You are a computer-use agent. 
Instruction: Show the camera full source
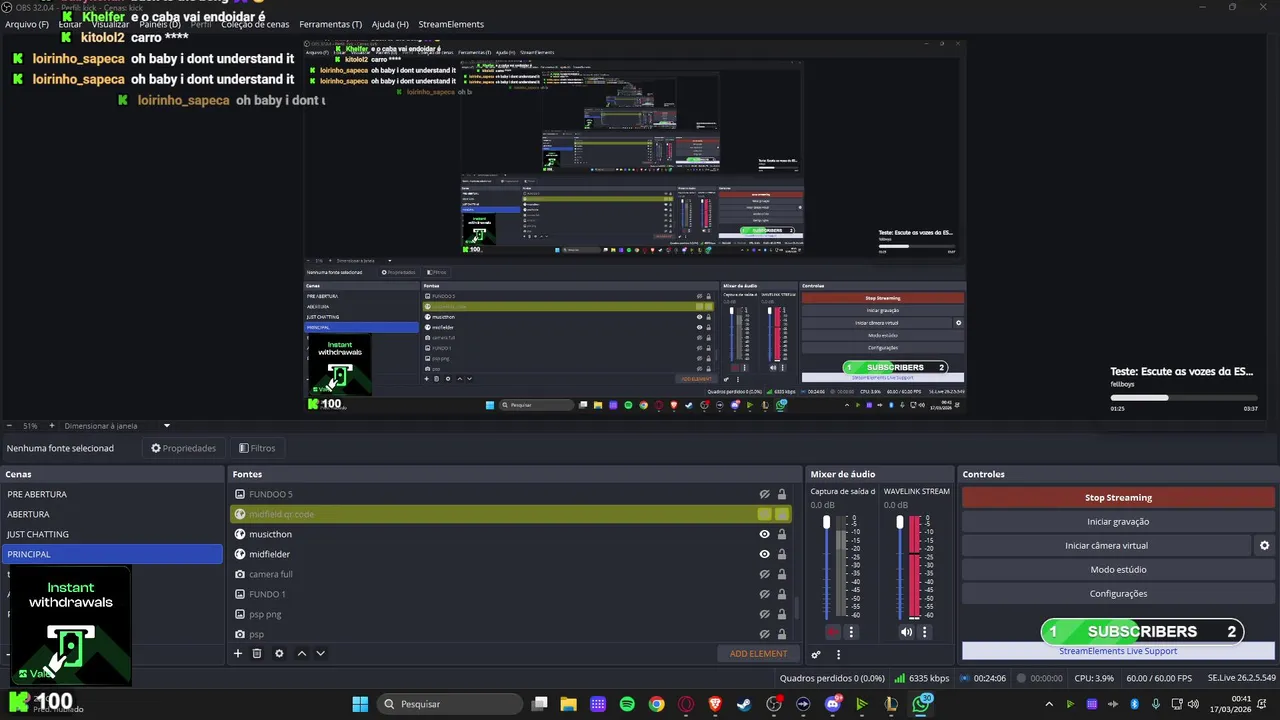click(765, 574)
